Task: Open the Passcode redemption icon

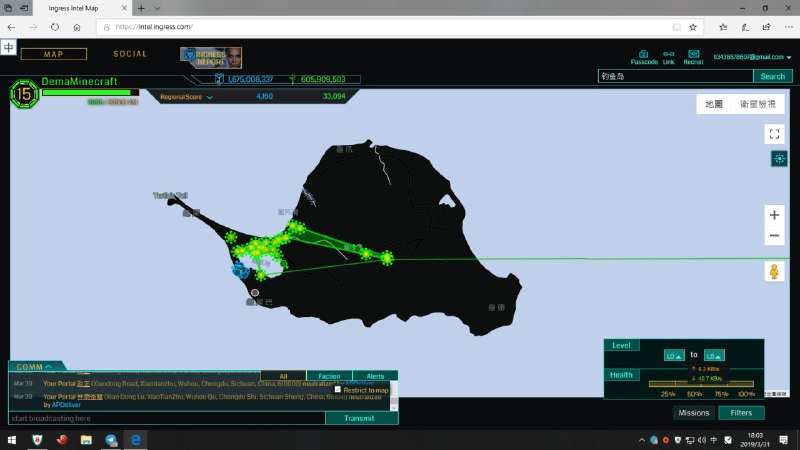Action: pyautogui.click(x=644, y=57)
